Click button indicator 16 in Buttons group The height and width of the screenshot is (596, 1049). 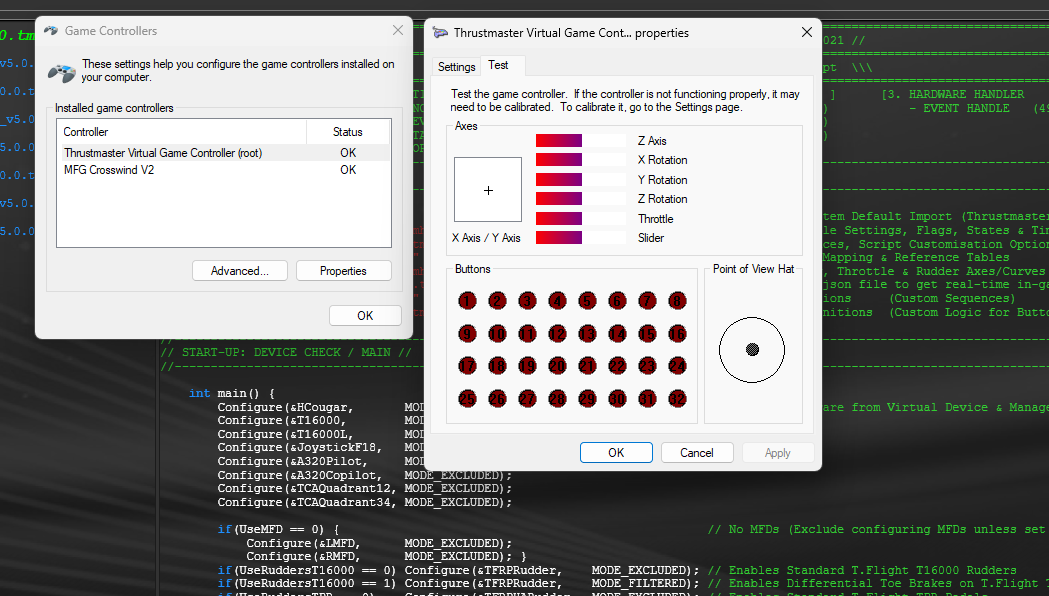[x=677, y=334]
